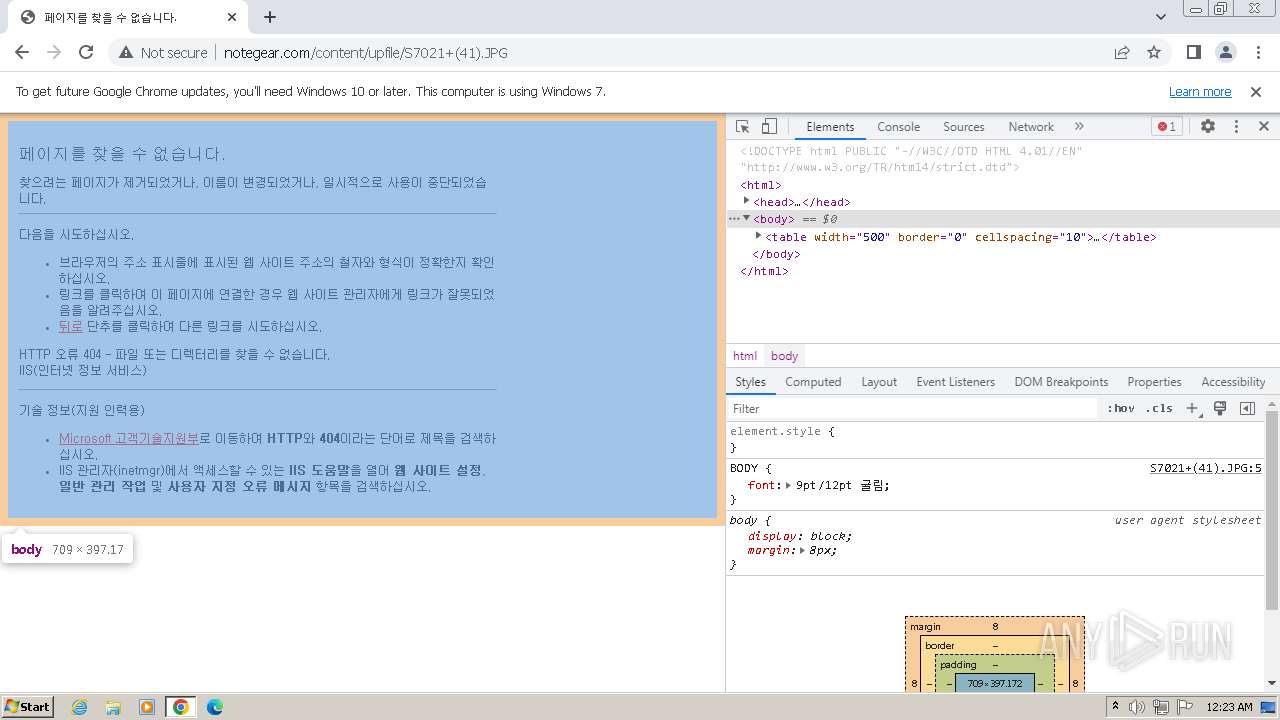Open Windows Media Player from taskbar
The height and width of the screenshot is (720, 1280).
coord(147,707)
